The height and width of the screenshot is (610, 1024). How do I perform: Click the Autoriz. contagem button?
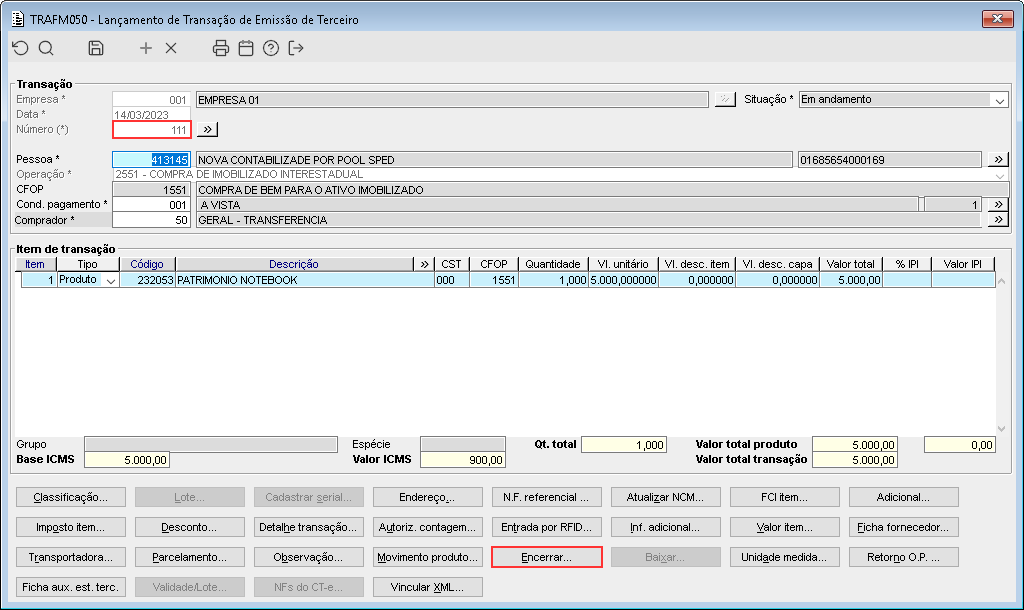(427, 527)
